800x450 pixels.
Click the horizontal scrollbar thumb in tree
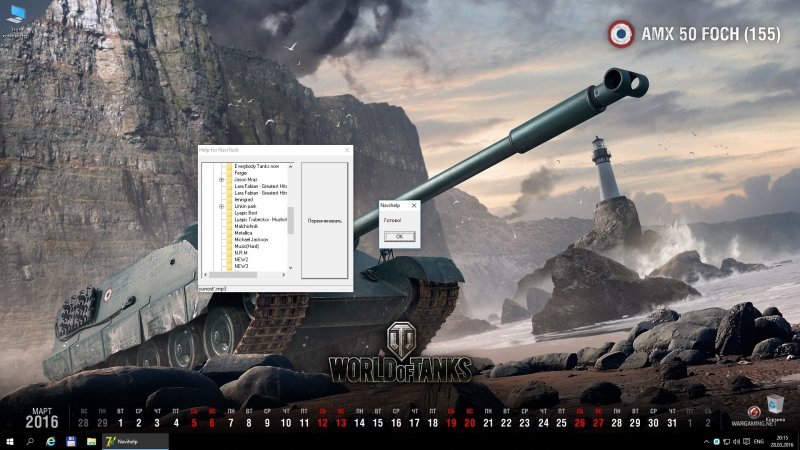pyautogui.click(x=233, y=274)
